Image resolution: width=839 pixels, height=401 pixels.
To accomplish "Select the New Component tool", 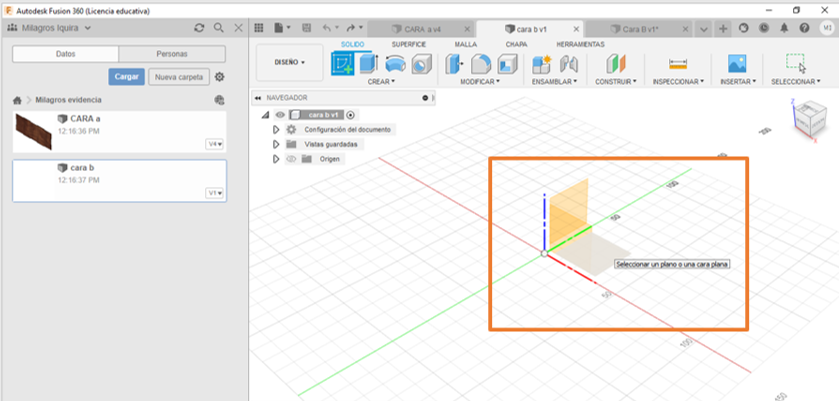I will (x=541, y=64).
